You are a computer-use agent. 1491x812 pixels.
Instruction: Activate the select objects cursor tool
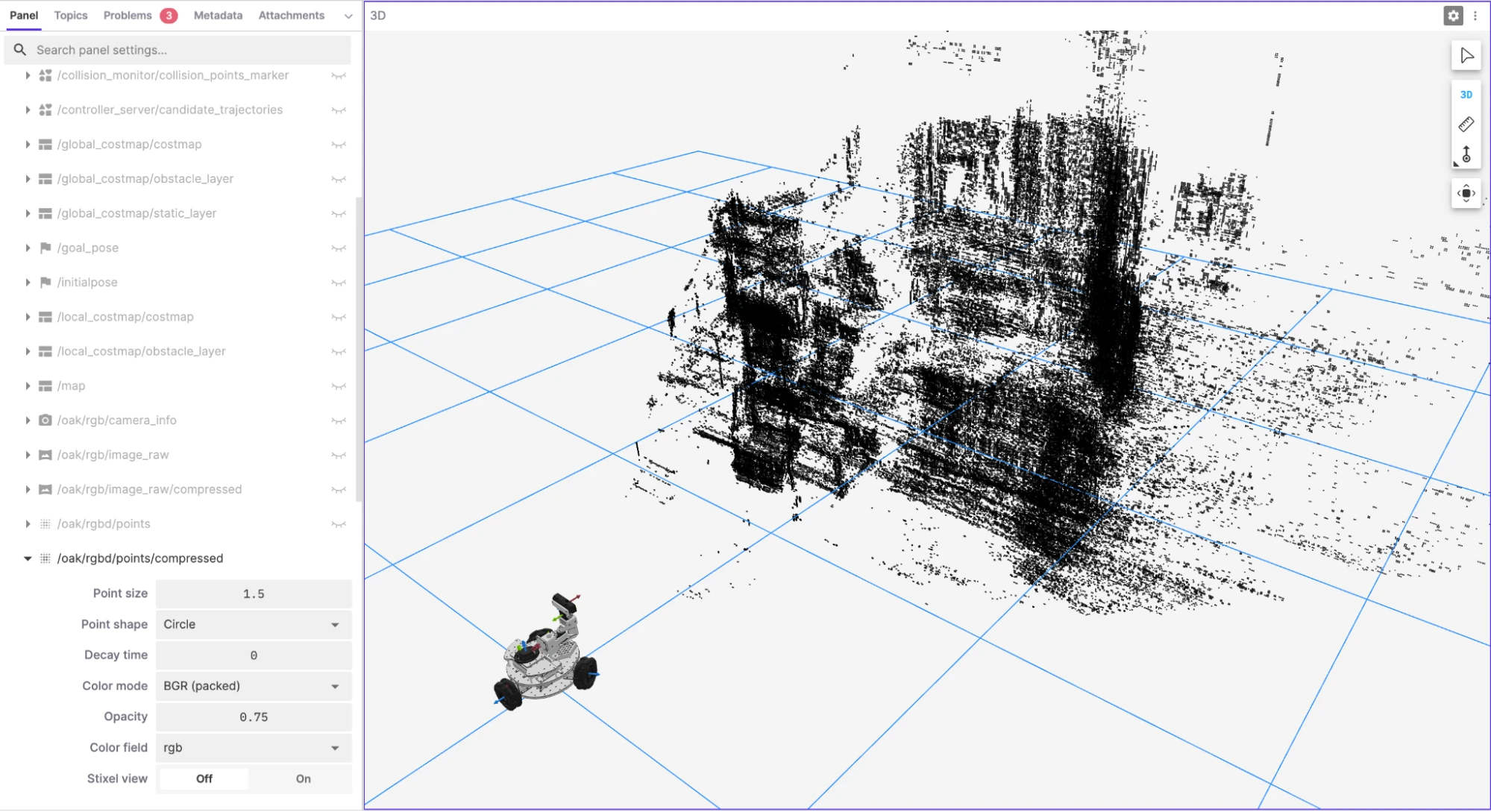(1466, 56)
